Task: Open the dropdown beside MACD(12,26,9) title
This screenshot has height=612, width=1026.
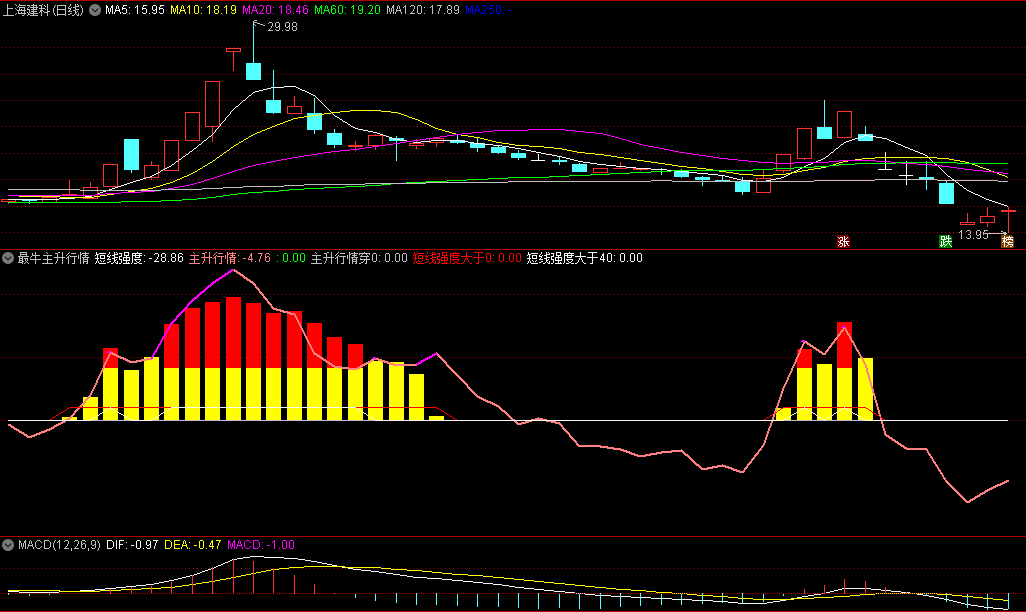Action: [8, 545]
